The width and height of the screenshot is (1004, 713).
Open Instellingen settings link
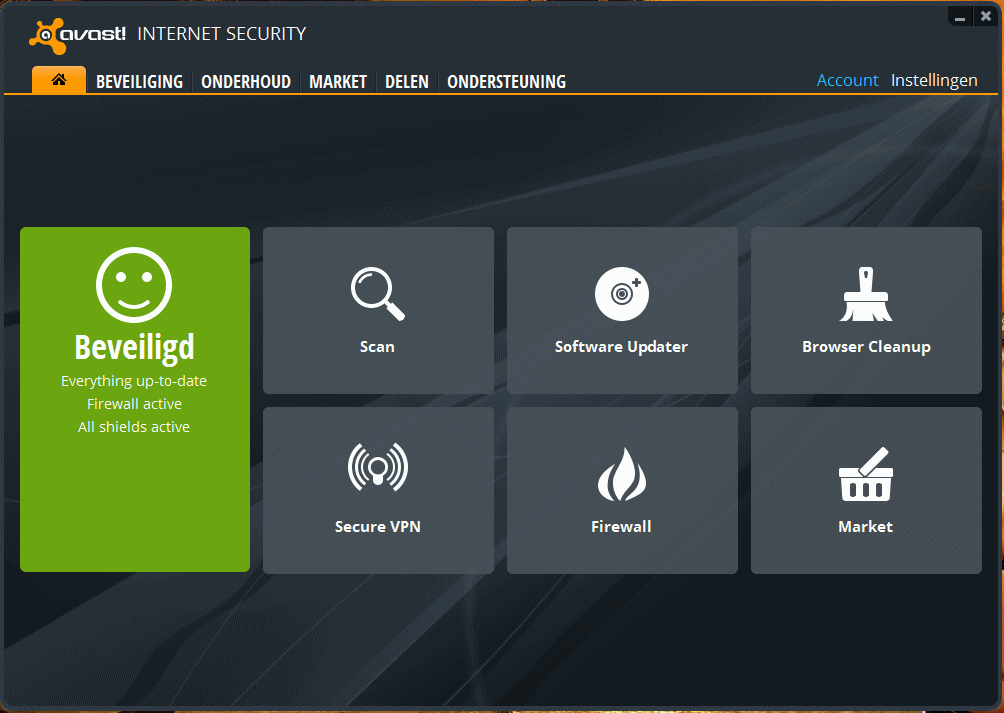tap(934, 81)
